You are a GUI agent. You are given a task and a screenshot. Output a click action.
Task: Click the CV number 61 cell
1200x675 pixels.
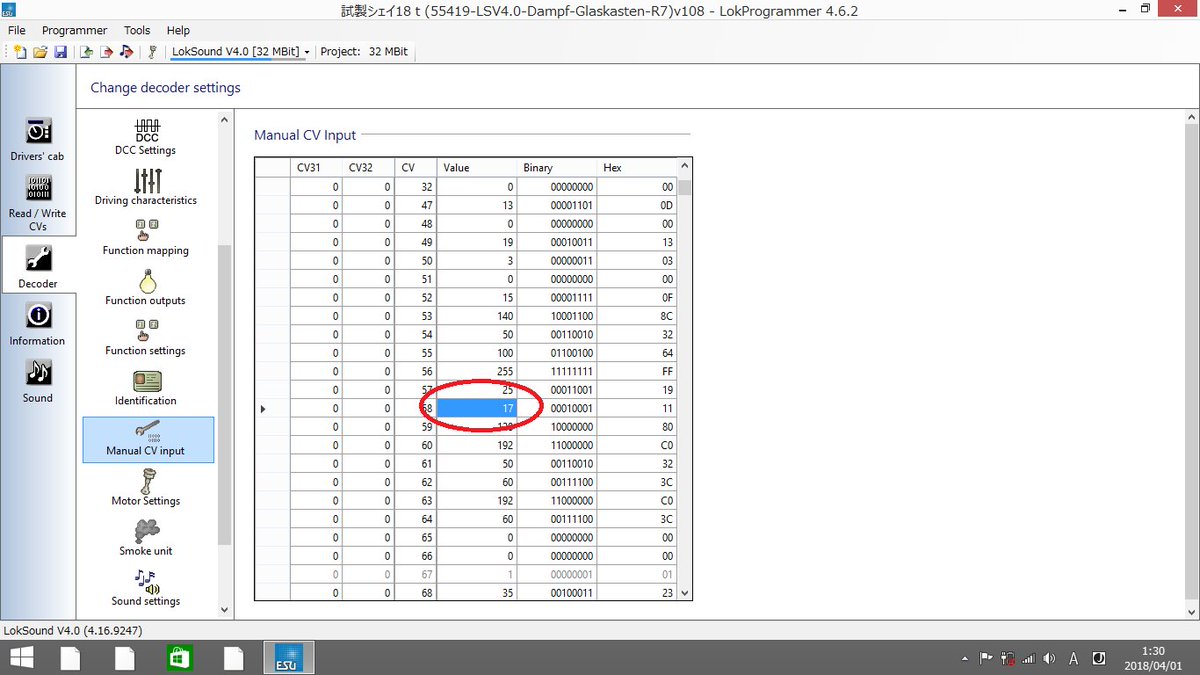pyautogui.click(x=416, y=463)
